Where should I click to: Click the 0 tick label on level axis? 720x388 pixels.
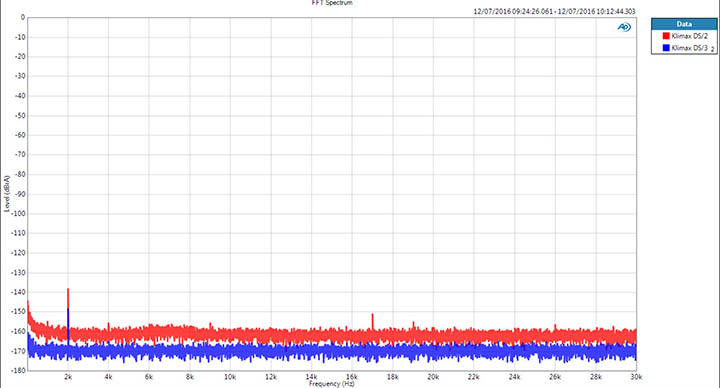tap(23, 17)
